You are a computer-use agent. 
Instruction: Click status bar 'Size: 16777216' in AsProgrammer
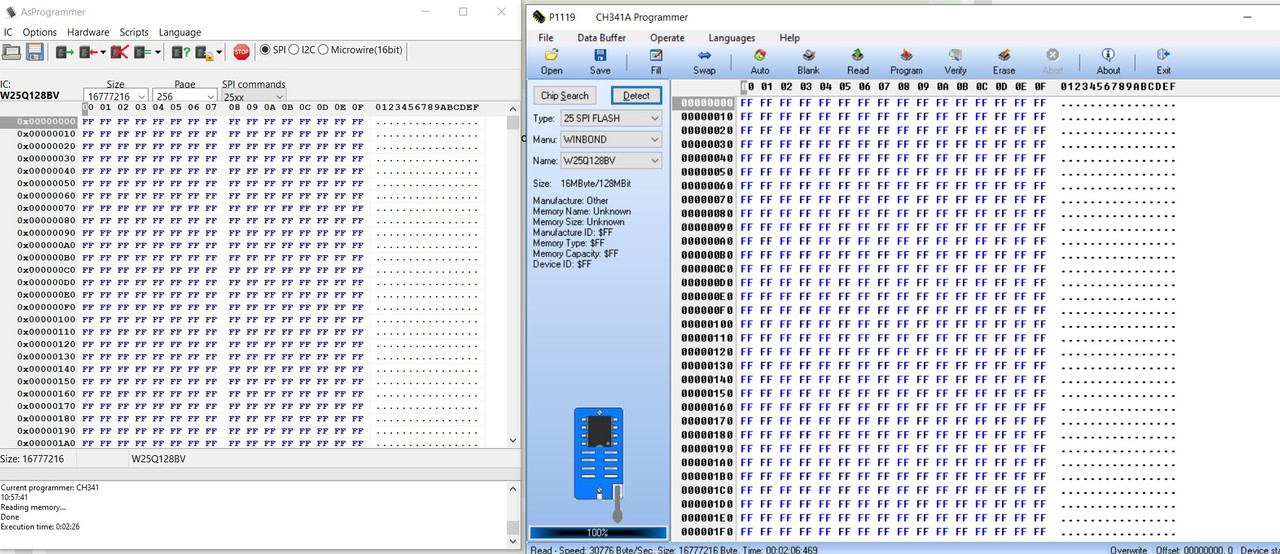point(32,459)
